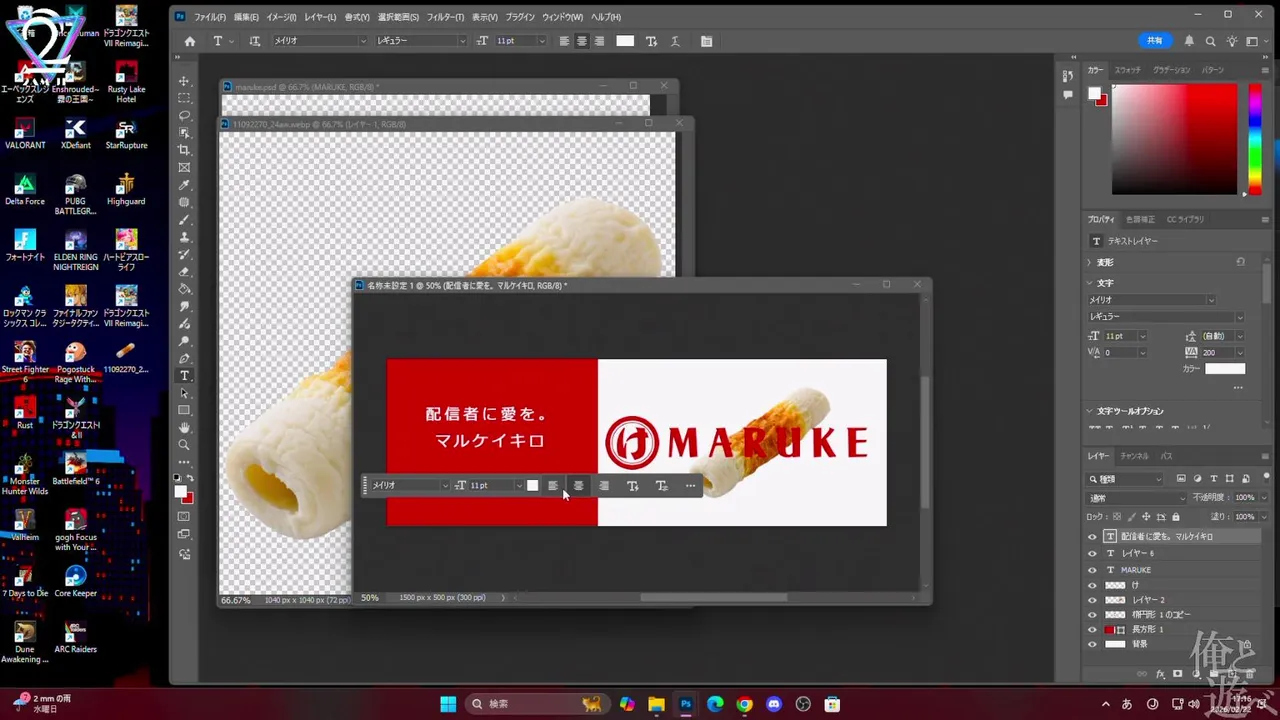Open more options in floating text bar
1280x720 pixels.
coord(690,486)
